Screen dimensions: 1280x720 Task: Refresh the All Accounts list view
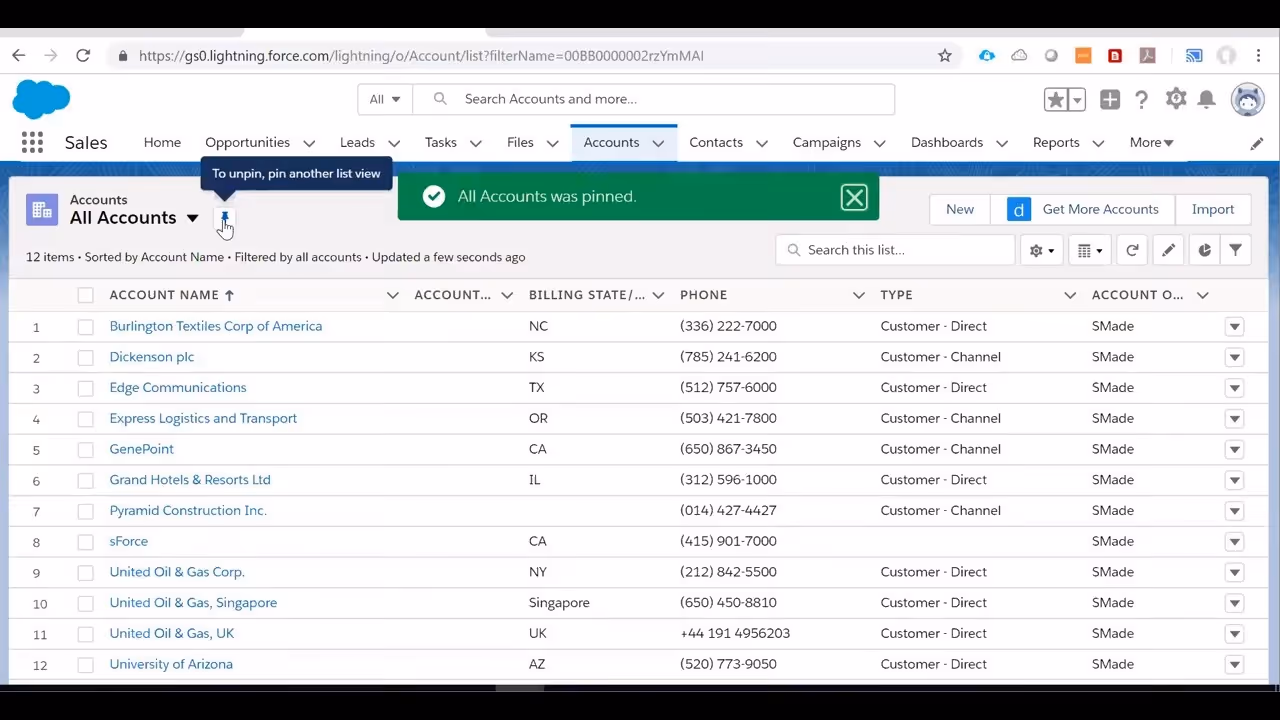[1132, 249]
